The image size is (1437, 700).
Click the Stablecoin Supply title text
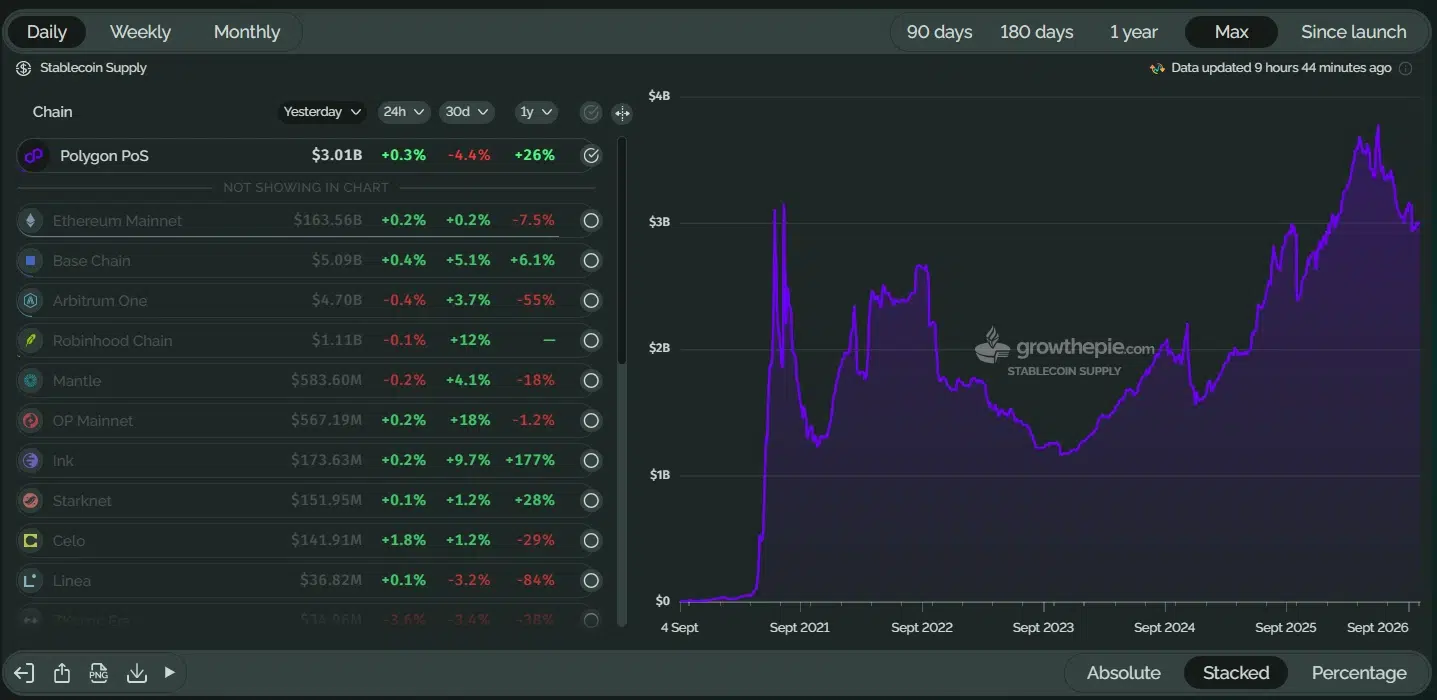pyautogui.click(x=93, y=68)
